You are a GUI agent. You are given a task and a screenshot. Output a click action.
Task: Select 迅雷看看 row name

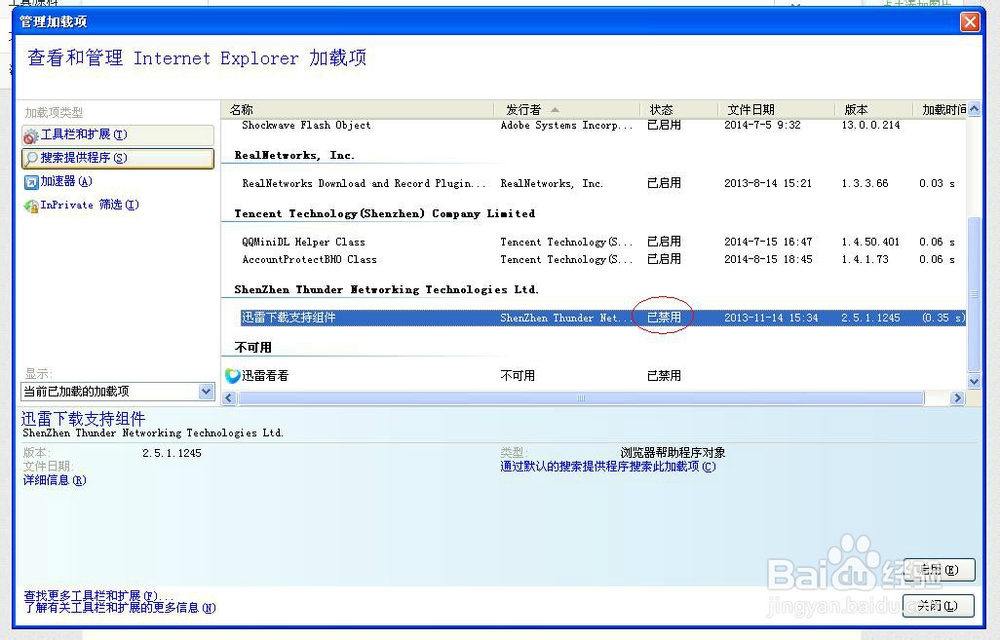(265, 375)
